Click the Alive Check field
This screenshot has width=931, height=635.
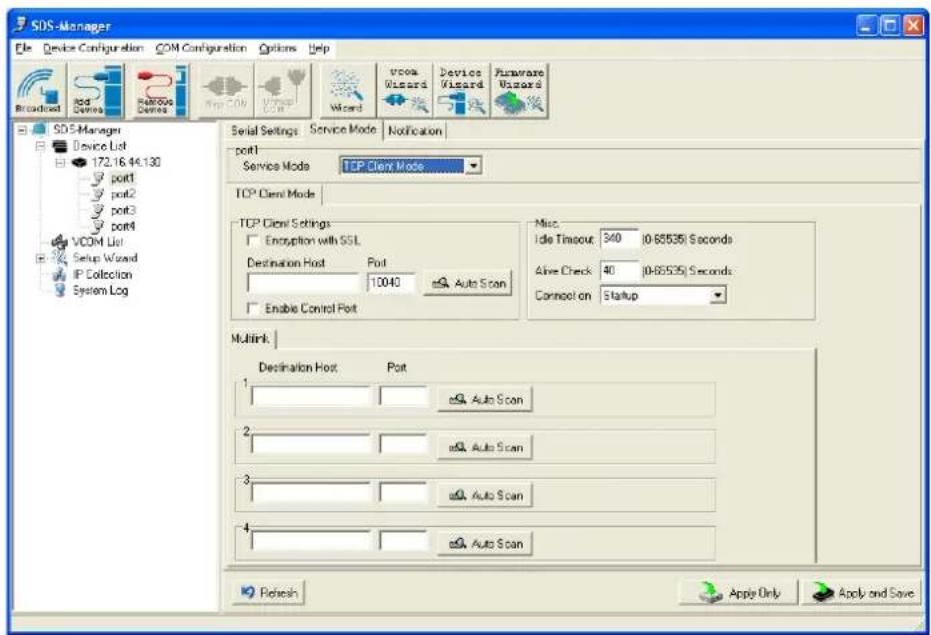619,270
